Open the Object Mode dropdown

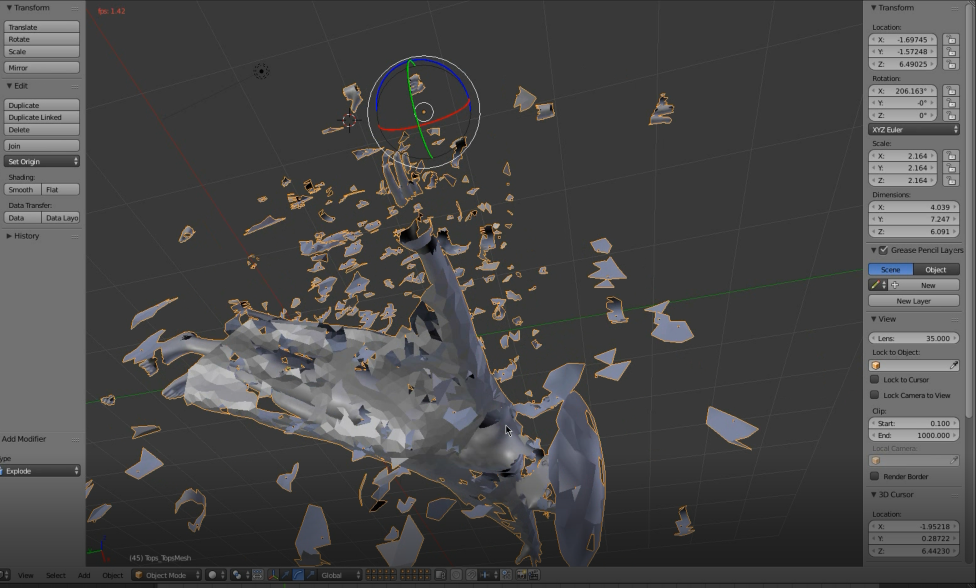click(167, 575)
